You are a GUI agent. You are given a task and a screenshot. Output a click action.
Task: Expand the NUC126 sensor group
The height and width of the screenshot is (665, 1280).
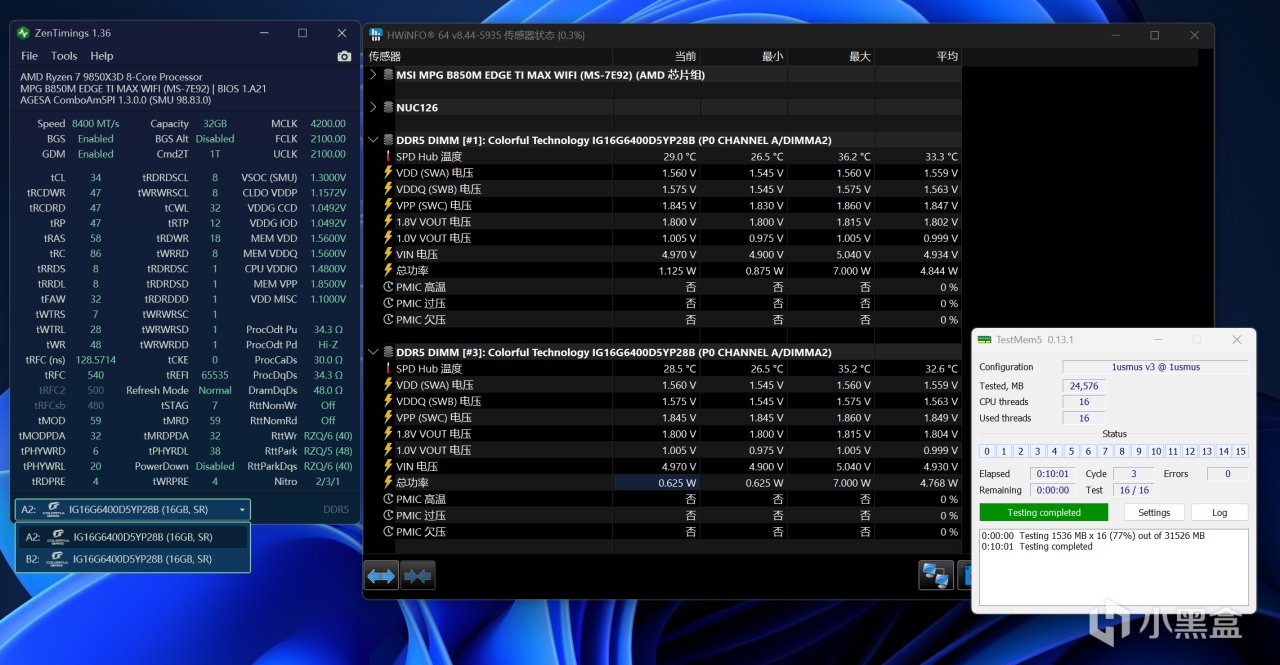tap(374, 107)
